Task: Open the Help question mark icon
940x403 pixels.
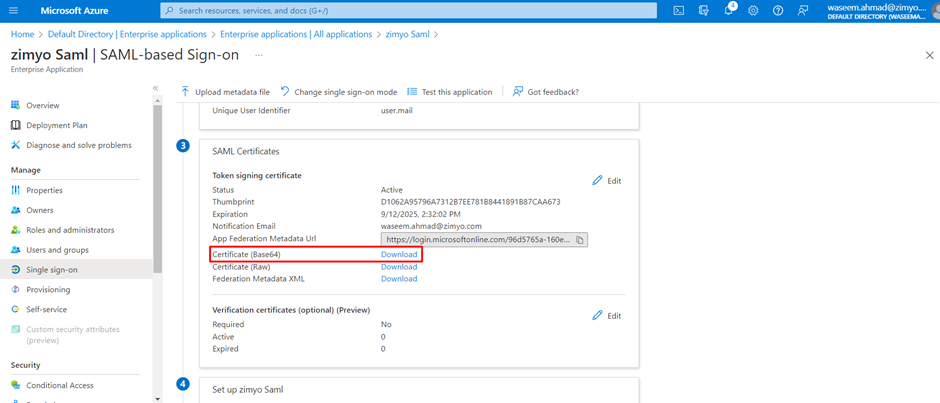Action: coord(778,11)
